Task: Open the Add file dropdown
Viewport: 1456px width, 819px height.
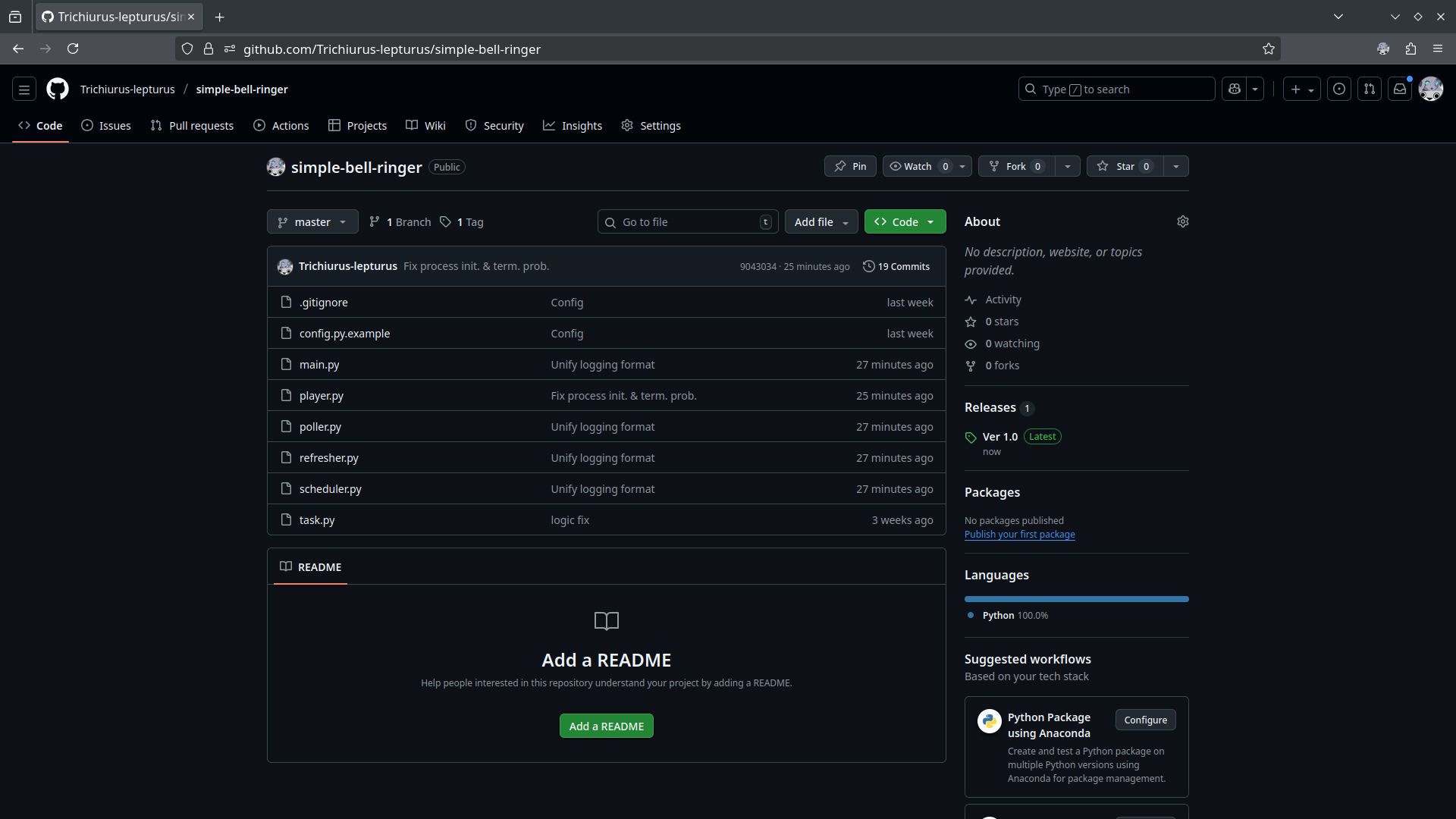Action: click(x=821, y=221)
